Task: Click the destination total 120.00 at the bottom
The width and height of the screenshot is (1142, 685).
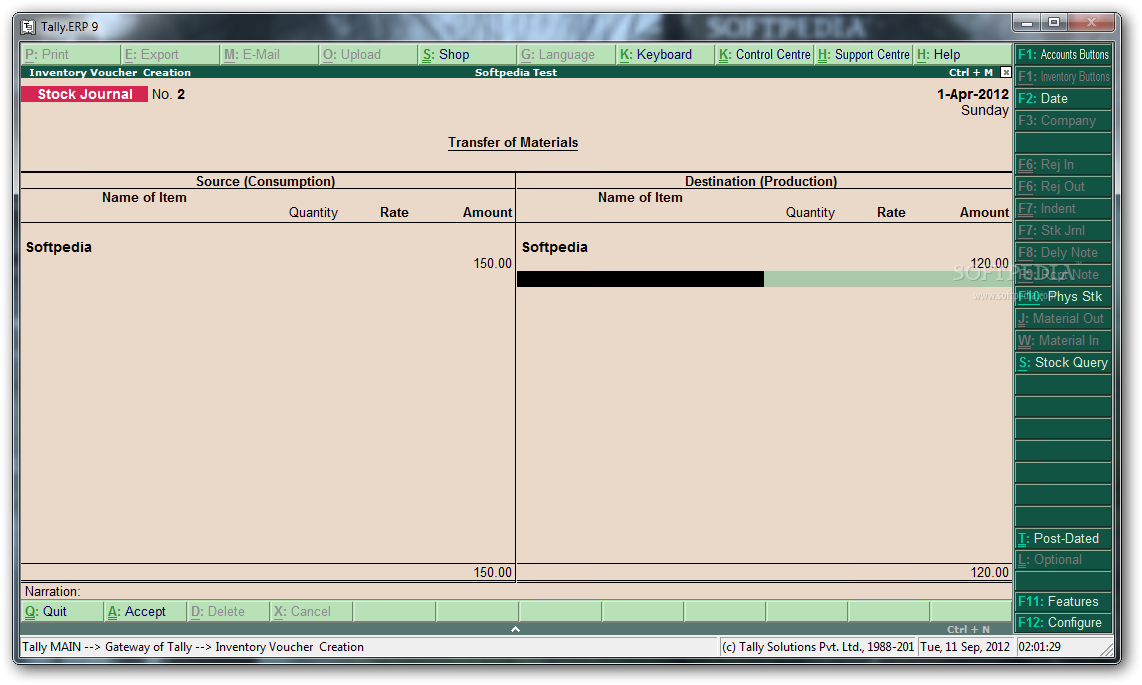Action: pyautogui.click(x=989, y=572)
